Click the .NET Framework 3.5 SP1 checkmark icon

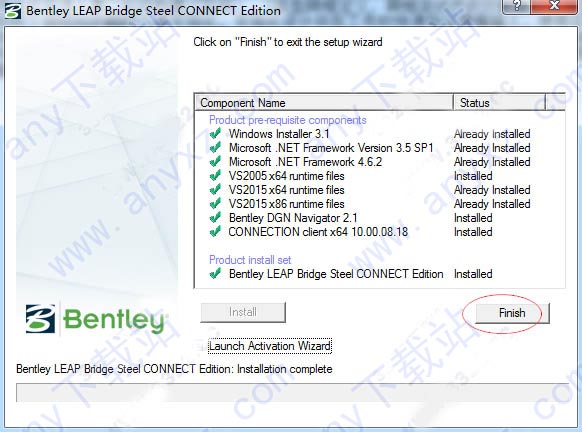point(215,148)
